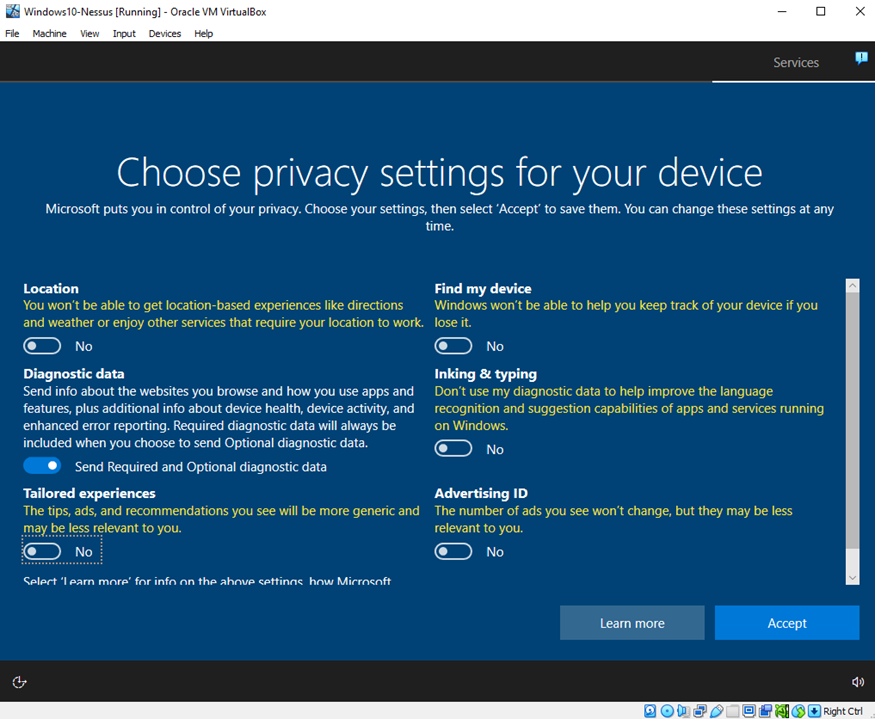875x719 pixels.
Task: Enable the Find my device switch
Action: click(453, 346)
